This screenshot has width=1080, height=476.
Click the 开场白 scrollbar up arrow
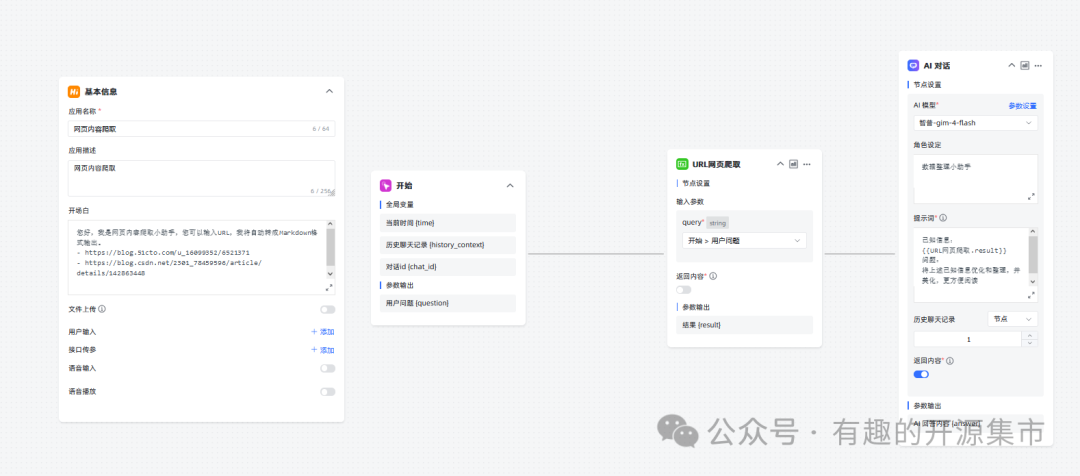pyautogui.click(x=330, y=224)
